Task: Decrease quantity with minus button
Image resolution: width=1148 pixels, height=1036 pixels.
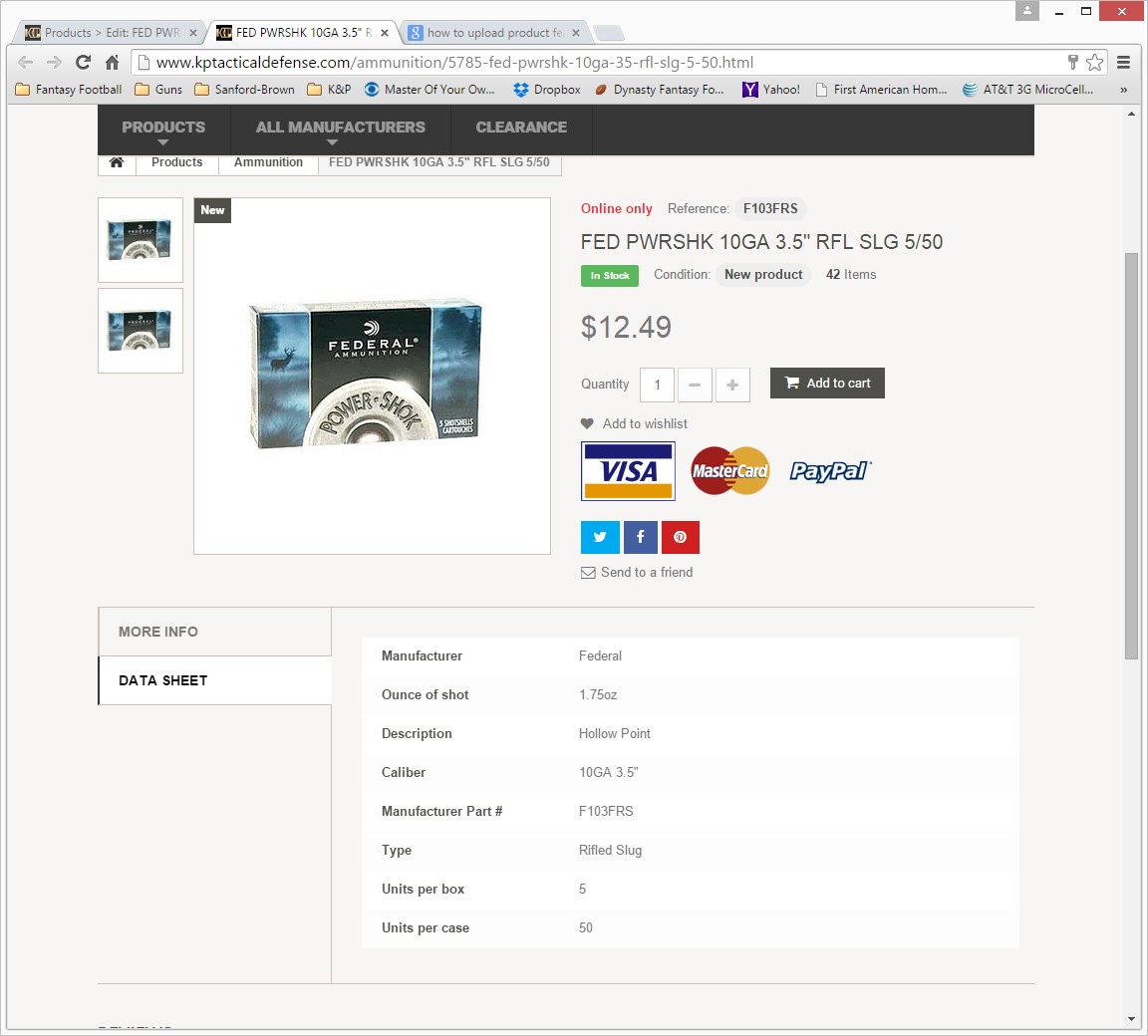Action: 695,385
